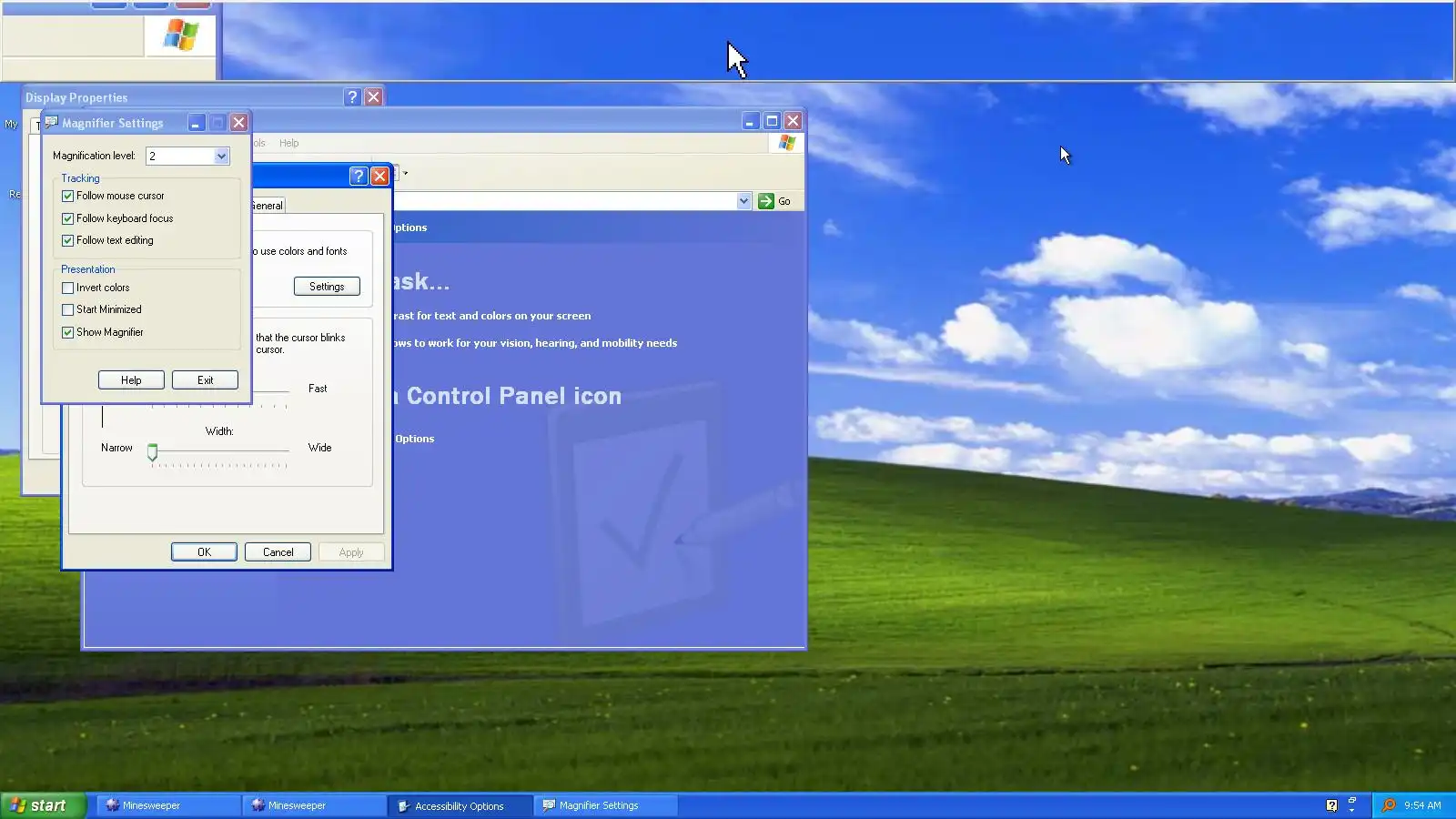Close the Magnifier Settings window
1456x819 pixels.
coord(238,123)
